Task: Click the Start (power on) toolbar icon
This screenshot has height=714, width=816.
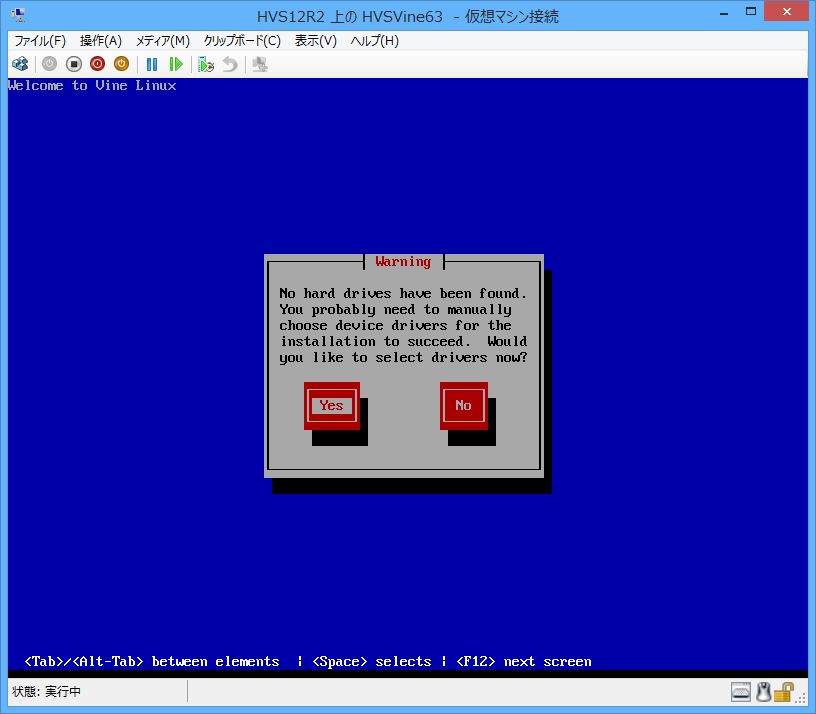Action: point(49,64)
